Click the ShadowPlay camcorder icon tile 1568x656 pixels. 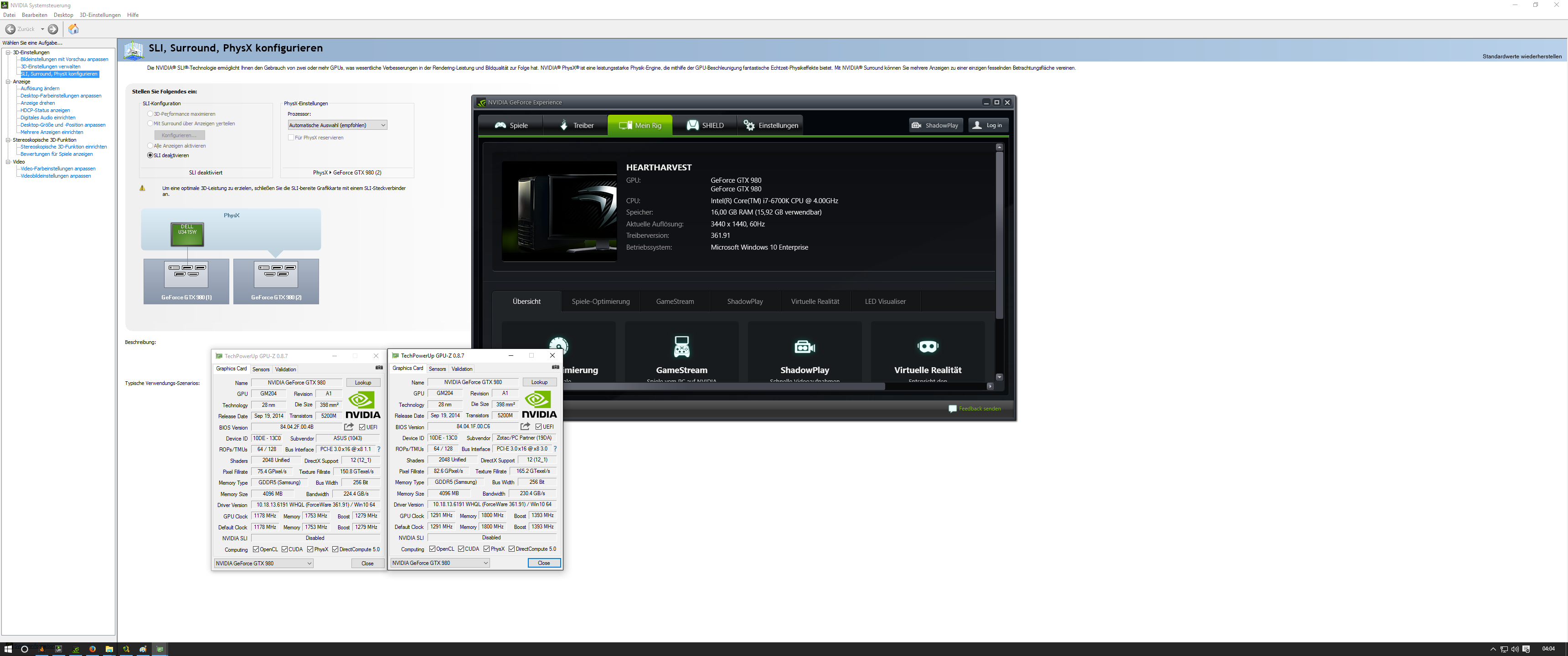coord(804,347)
